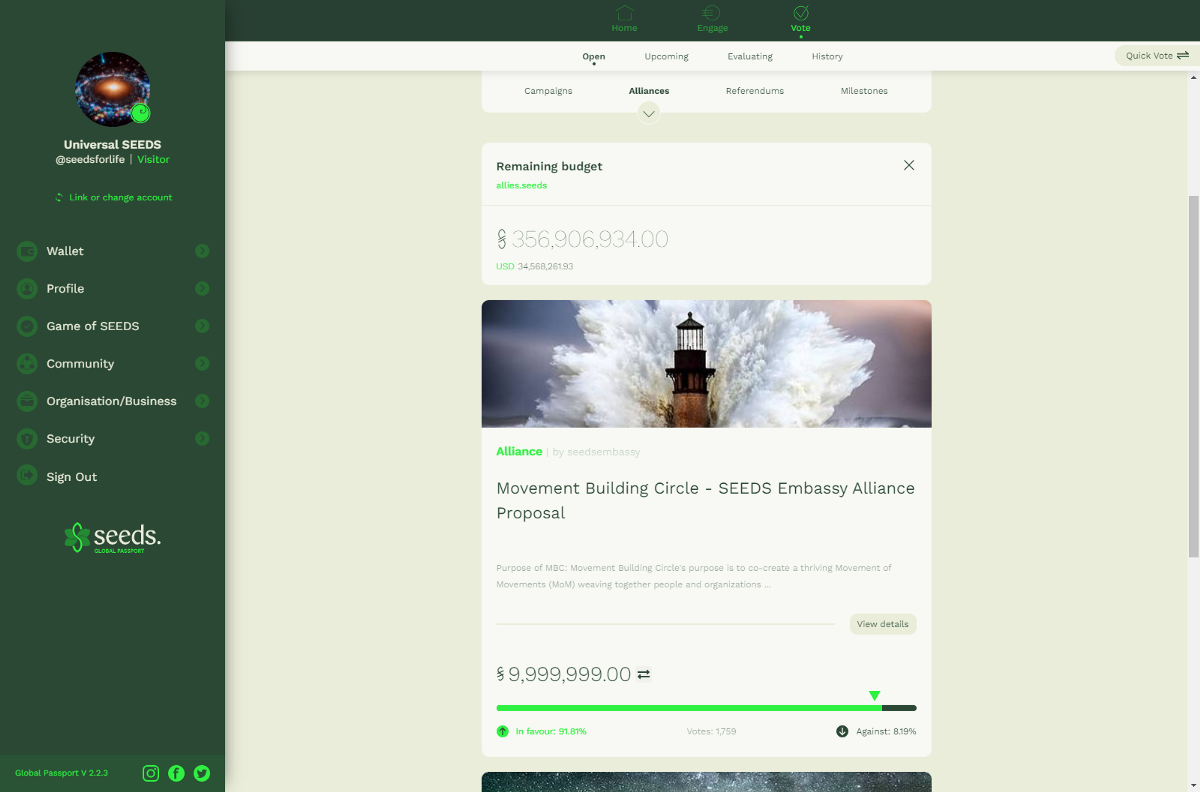The width and height of the screenshot is (1200, 792).
Task: Click the Quick Vote button
Action: point(1157,56)
